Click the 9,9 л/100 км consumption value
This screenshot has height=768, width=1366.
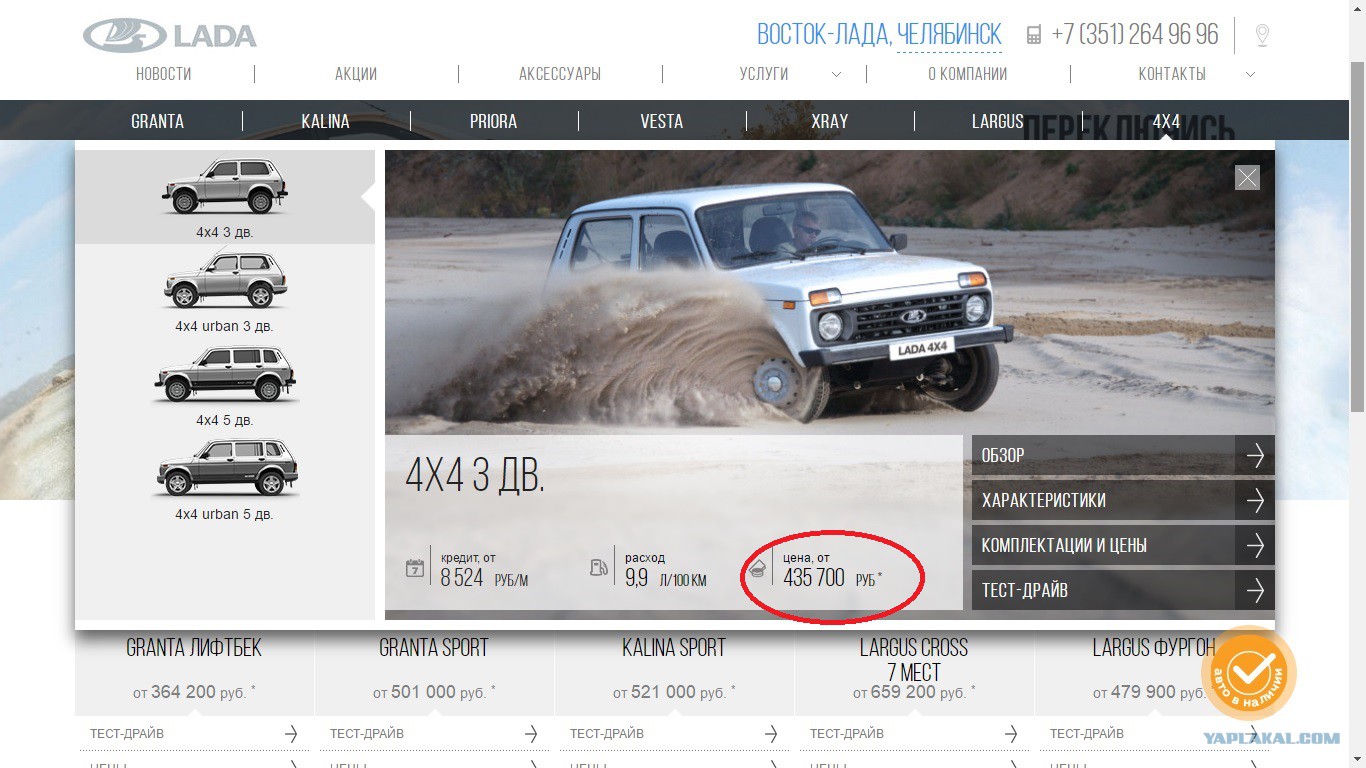[x=666, y=578]
